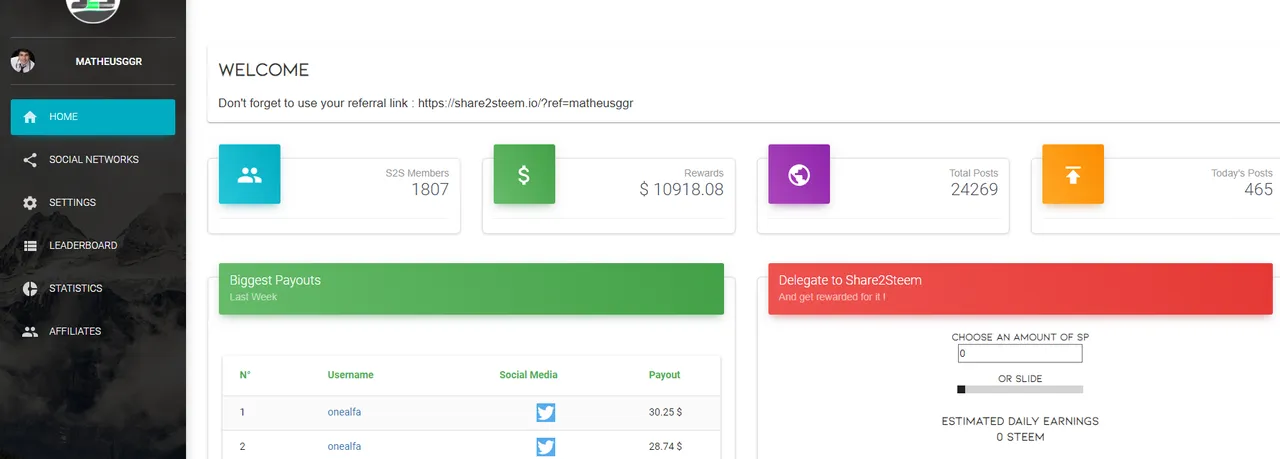Open the SETTINGS menu item
The width and height of the screenshot is (1280, 459).
[93, 203]
